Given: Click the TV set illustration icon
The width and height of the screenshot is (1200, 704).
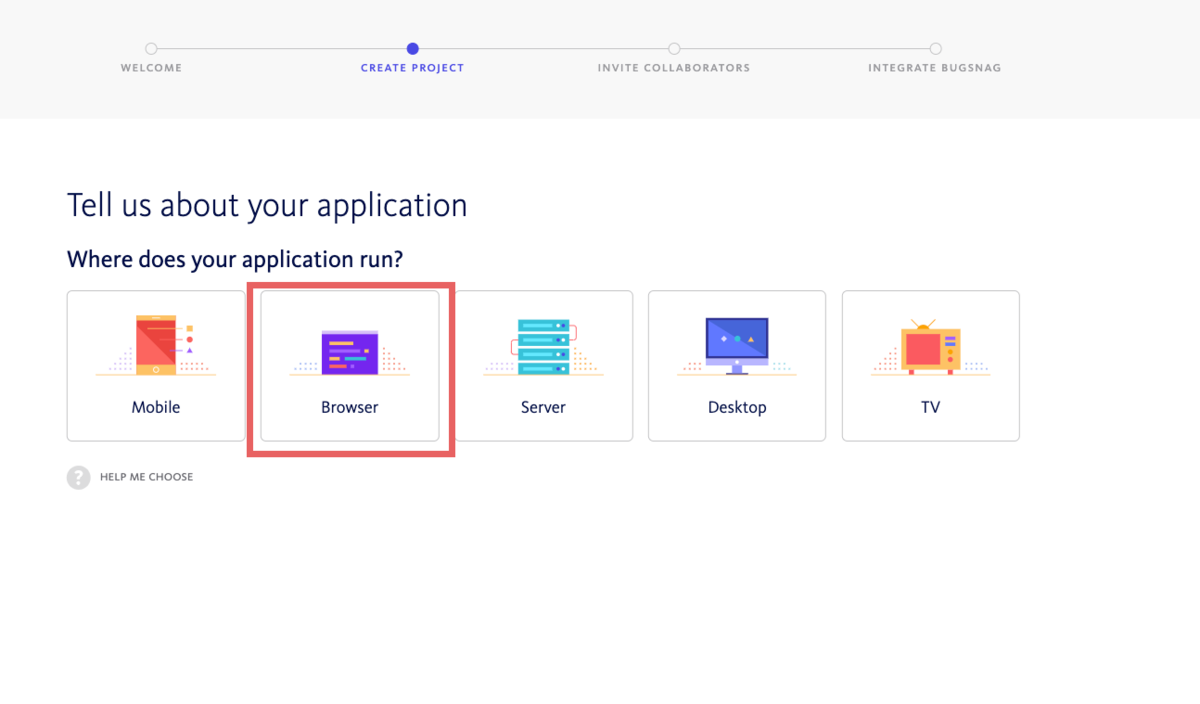Looking at the screenshot, I should pos(930,347).
